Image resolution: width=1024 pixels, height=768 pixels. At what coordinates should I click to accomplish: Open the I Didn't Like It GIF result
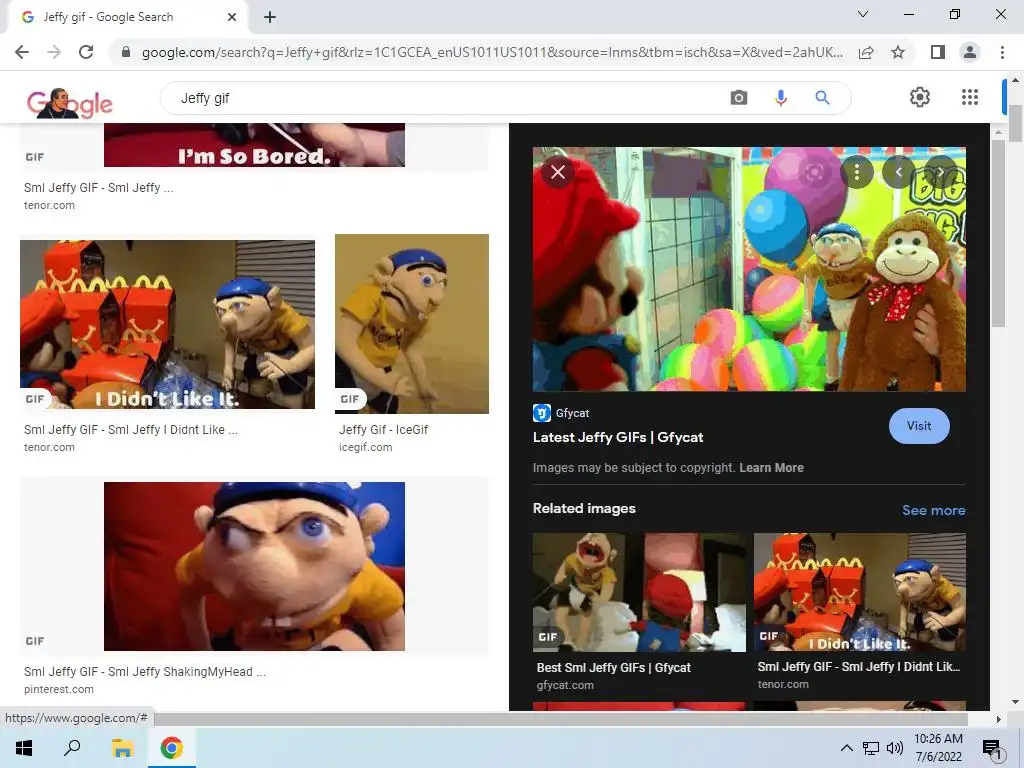pyautogui.click(x=167, y=325)
